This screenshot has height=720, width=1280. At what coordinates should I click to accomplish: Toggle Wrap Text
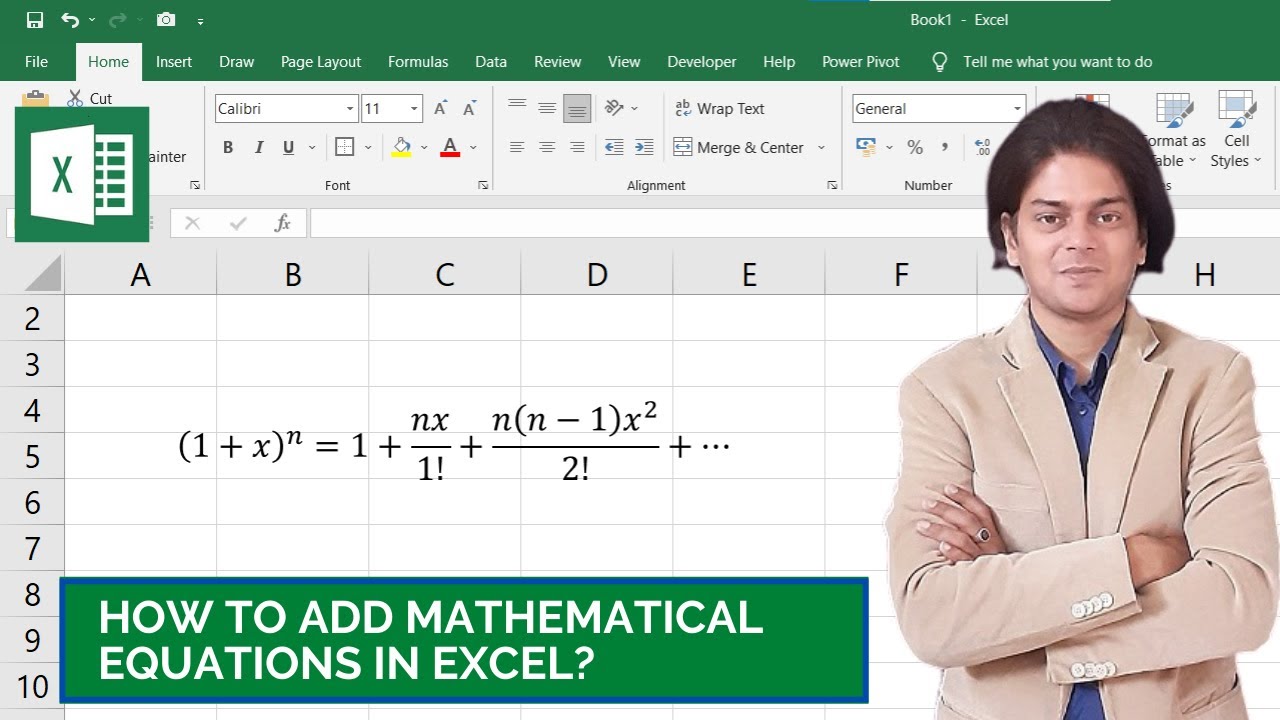coord(720,108)
